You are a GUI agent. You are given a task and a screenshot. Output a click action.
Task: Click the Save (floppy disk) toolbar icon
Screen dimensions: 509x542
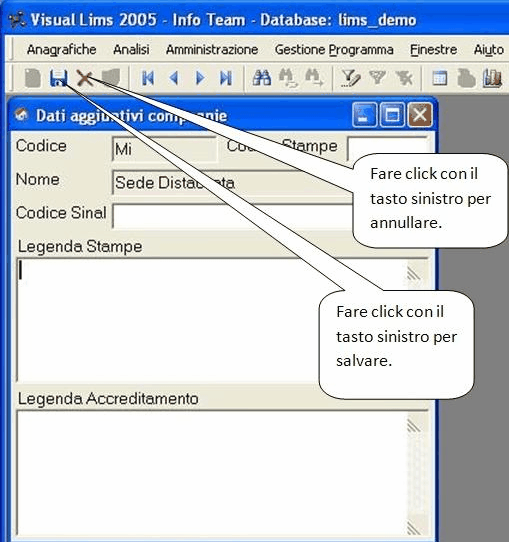[58, 78]
